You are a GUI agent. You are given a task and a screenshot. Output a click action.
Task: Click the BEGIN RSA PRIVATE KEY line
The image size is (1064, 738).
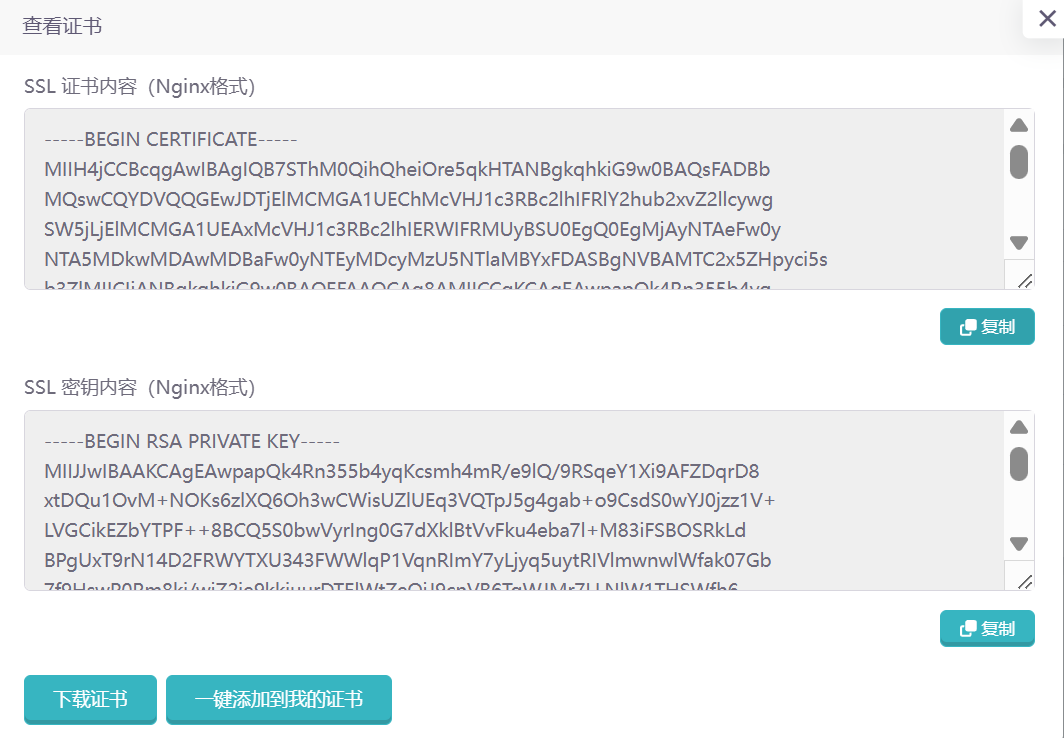pyautogui.click(x=192, y=440)
